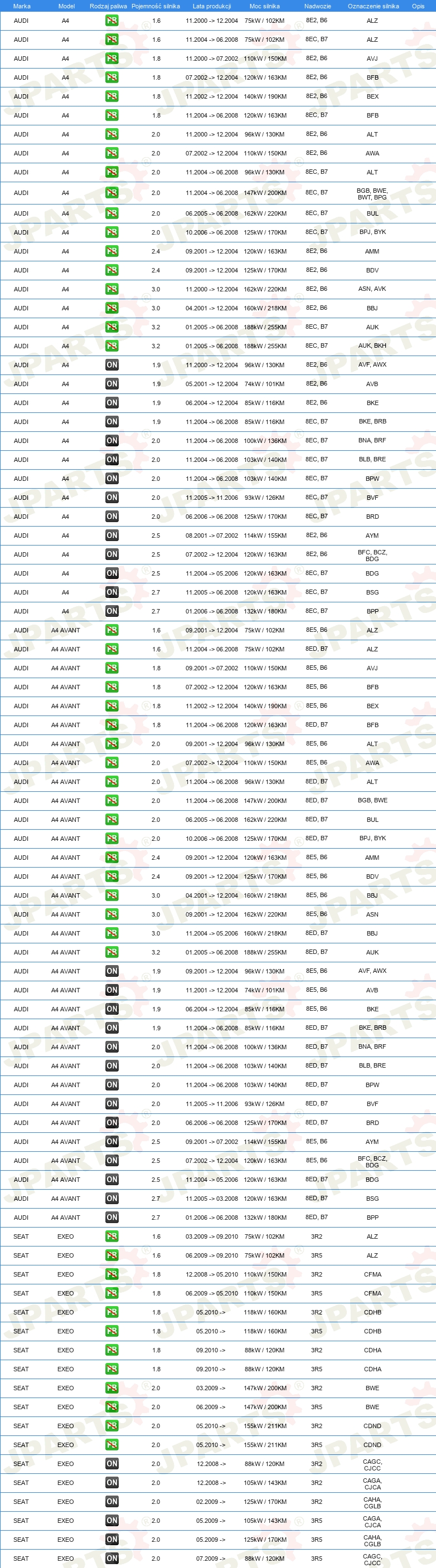Click production dates 05.2001 -> 12.2004

(x=212, y=384)
